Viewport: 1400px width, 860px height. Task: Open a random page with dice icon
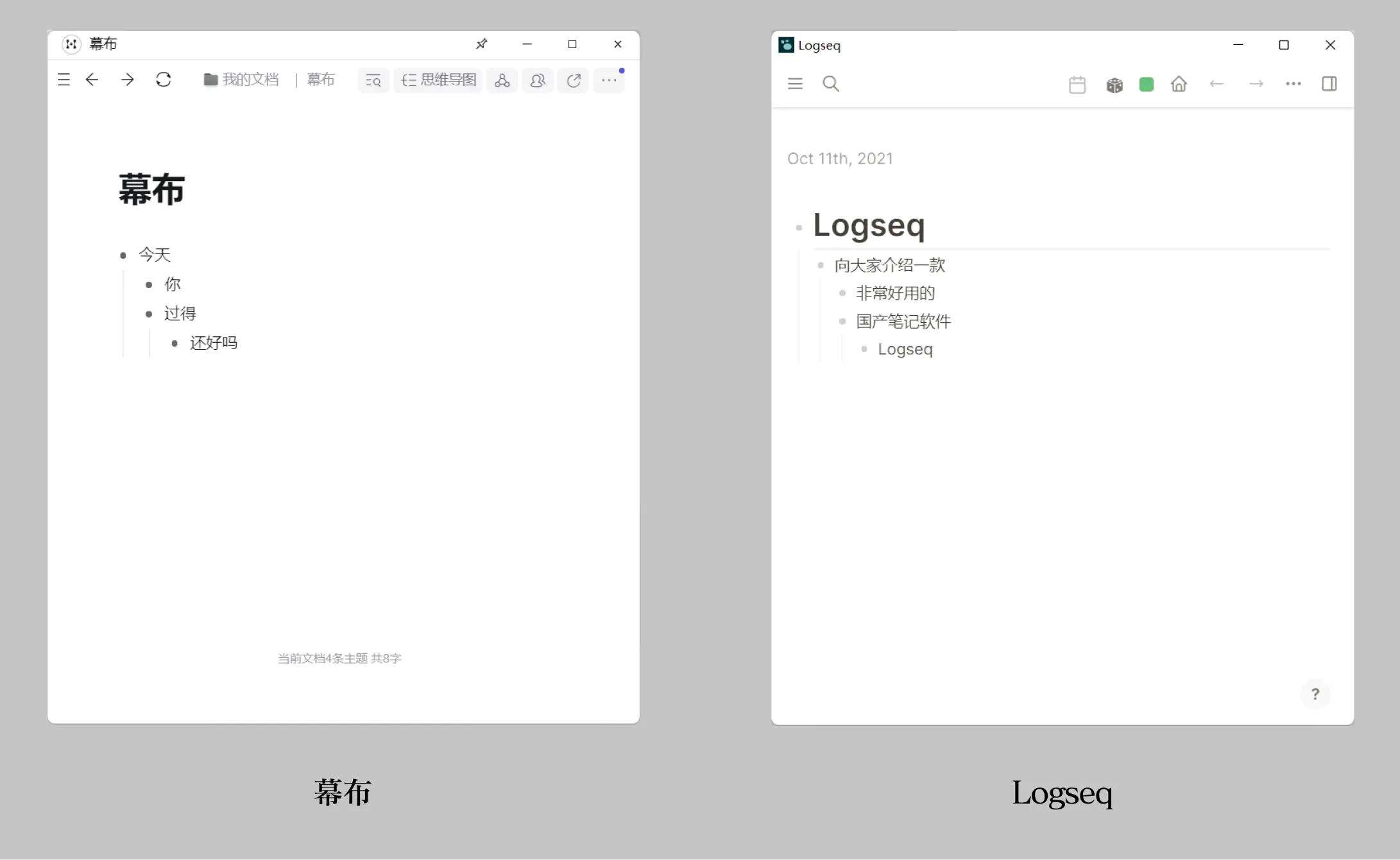click(x=1114, y=85)
